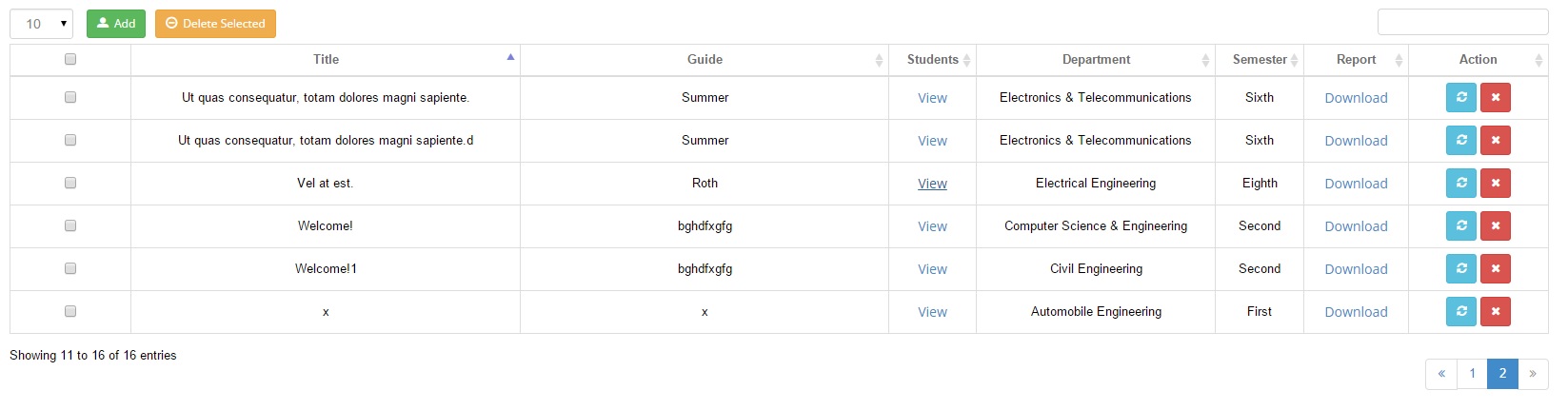Check the box for Vel at est. row

click(x=70, y=183)
